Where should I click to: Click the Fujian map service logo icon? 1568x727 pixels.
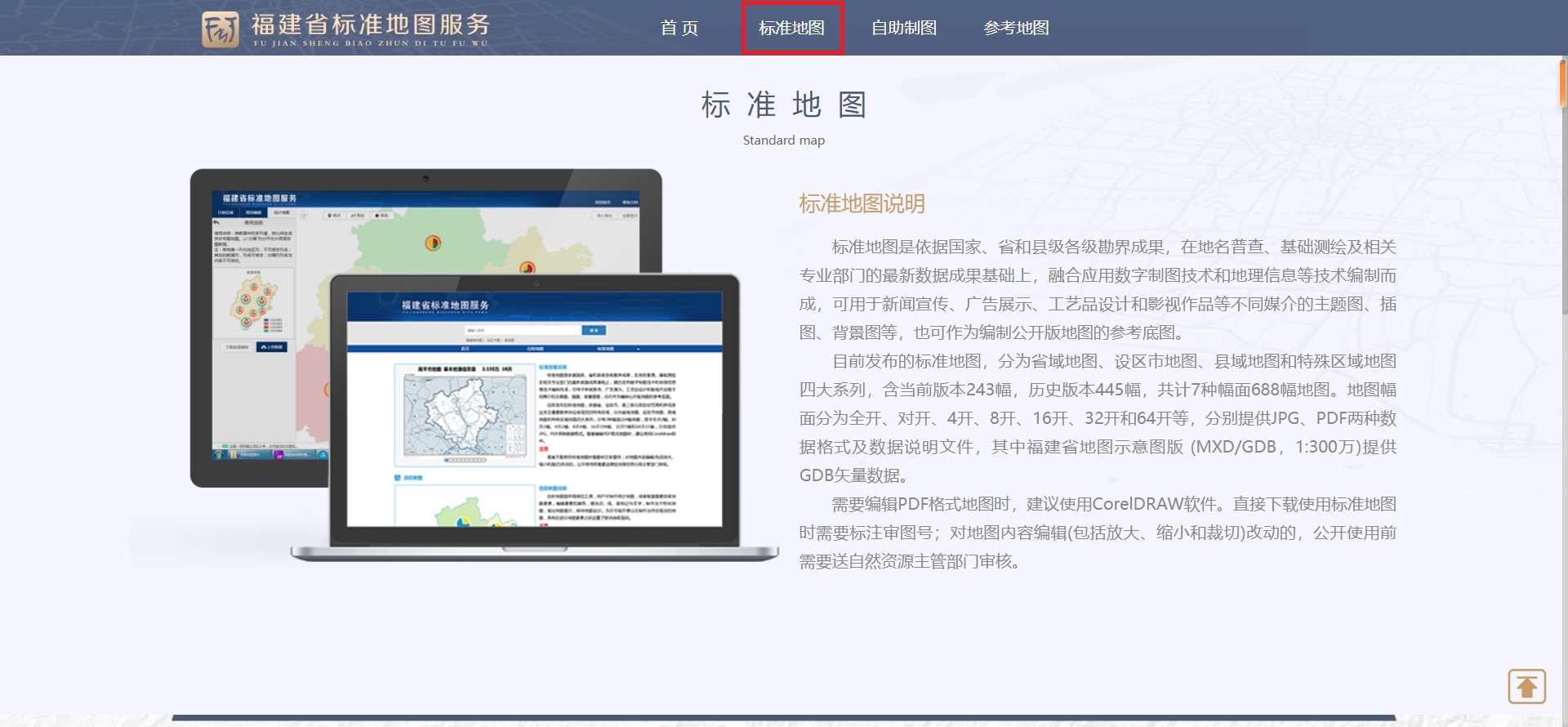click(220, 29)
